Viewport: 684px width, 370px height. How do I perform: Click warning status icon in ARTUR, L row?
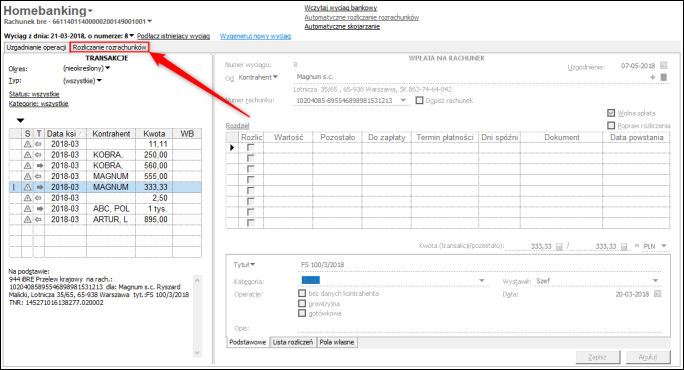click(x=27, y=219)
